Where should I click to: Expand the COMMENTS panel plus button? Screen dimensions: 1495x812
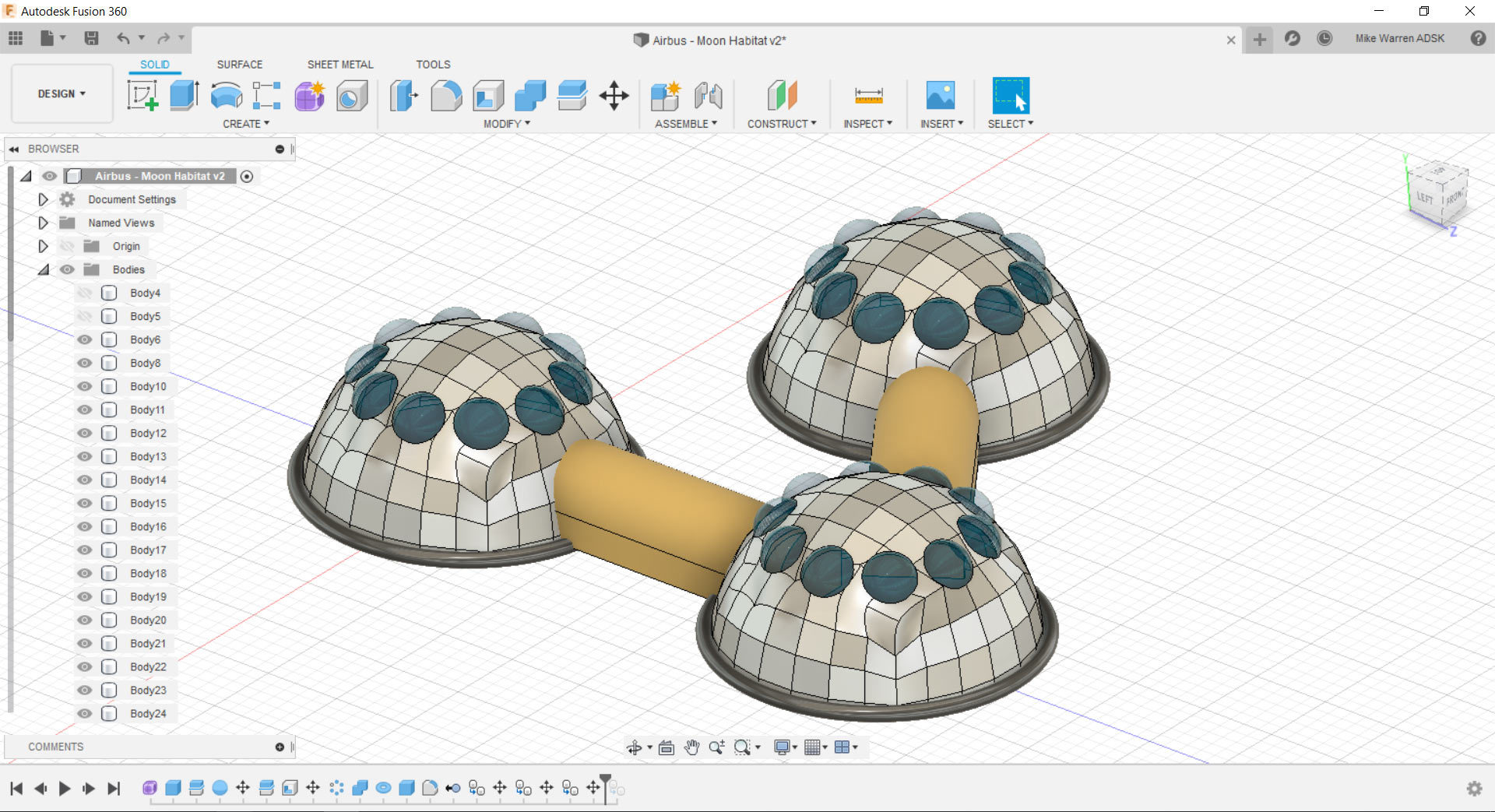click(x=280, y=747)
